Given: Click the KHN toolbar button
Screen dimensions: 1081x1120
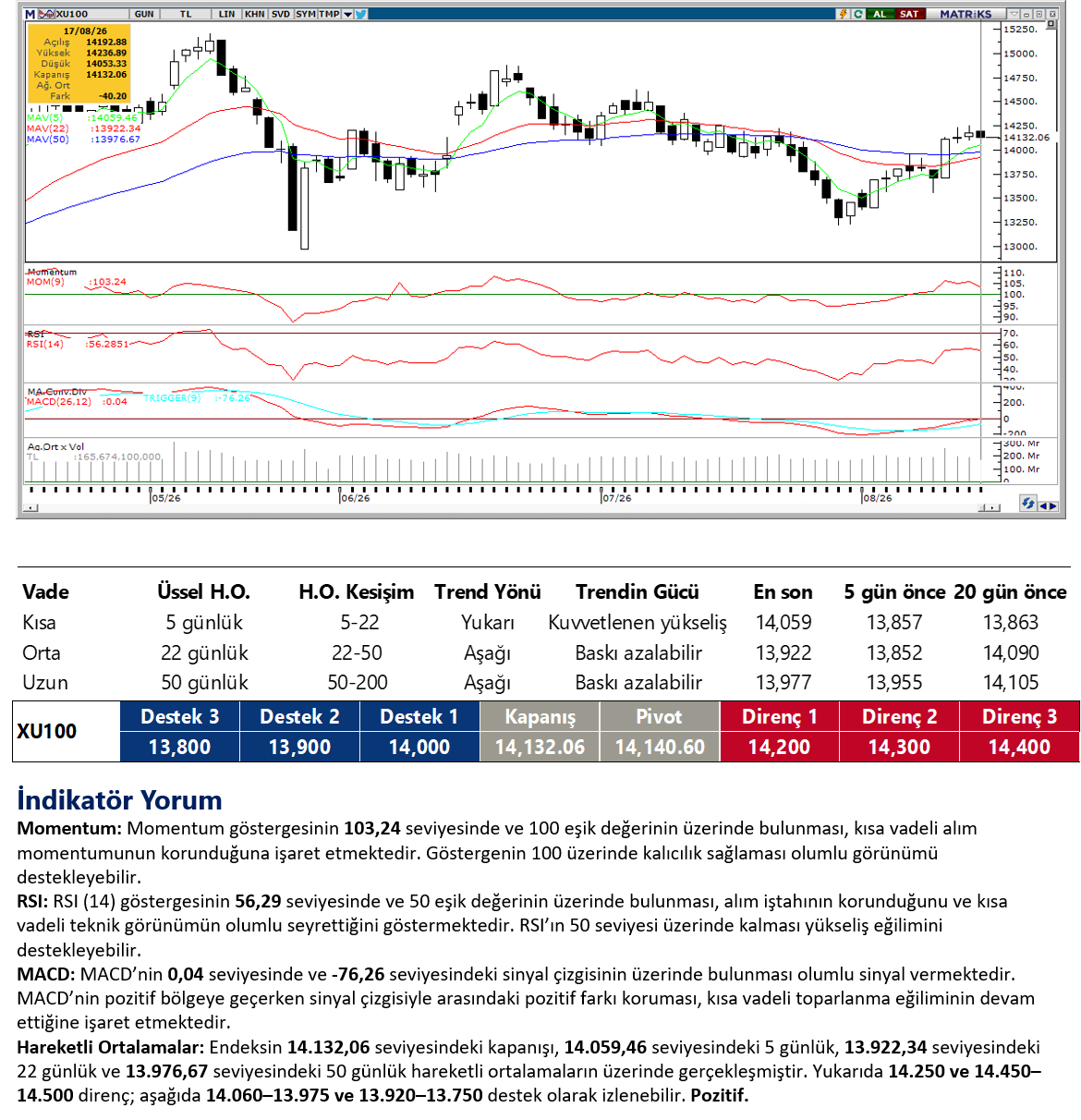Looking at the screenshot, I should coord(255,14).
